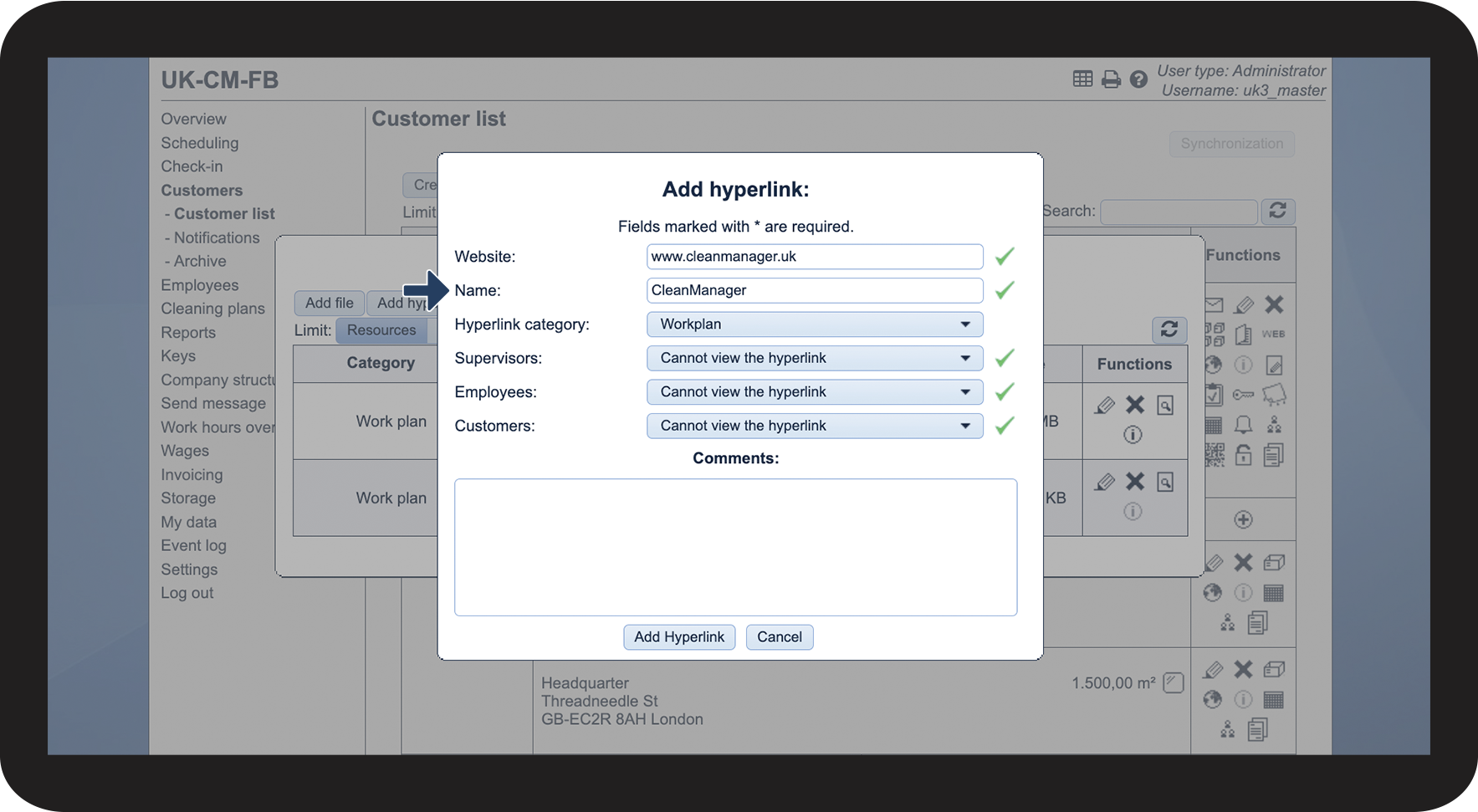Click the Category column header
Viewport: 1478px width, 812px height.
(x=381, y=363)
